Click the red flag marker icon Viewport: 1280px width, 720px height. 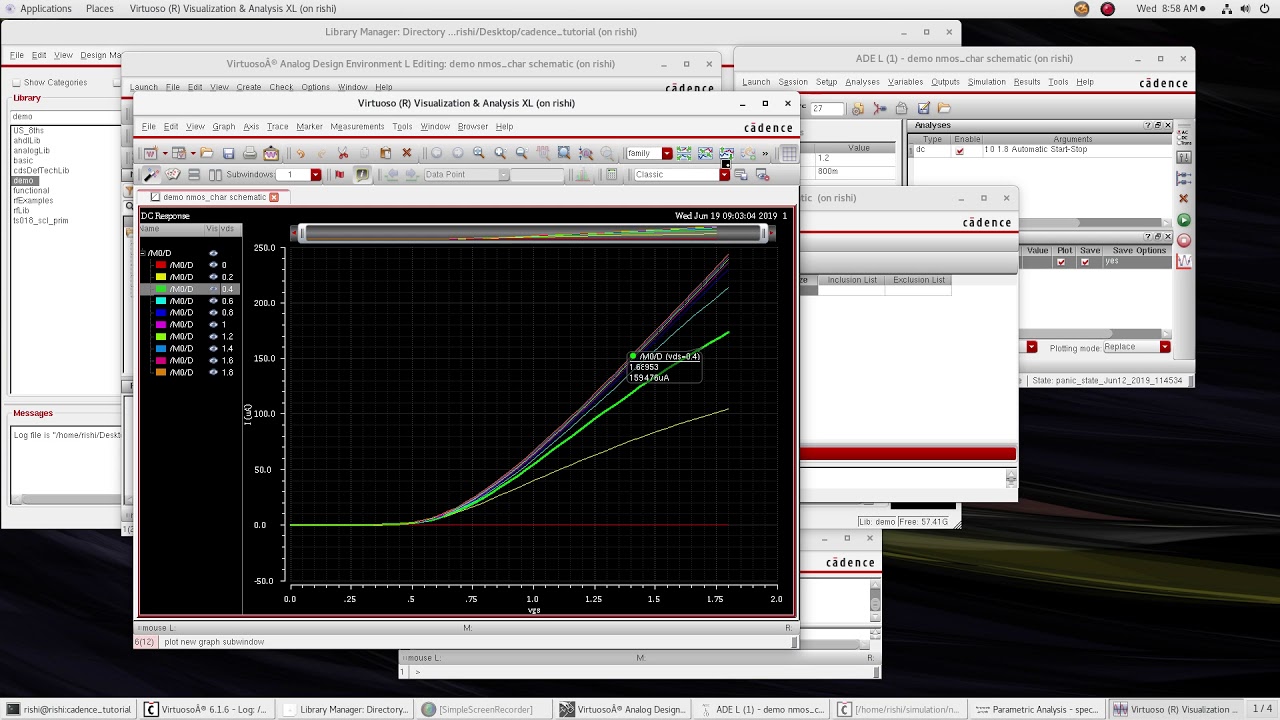339,174
